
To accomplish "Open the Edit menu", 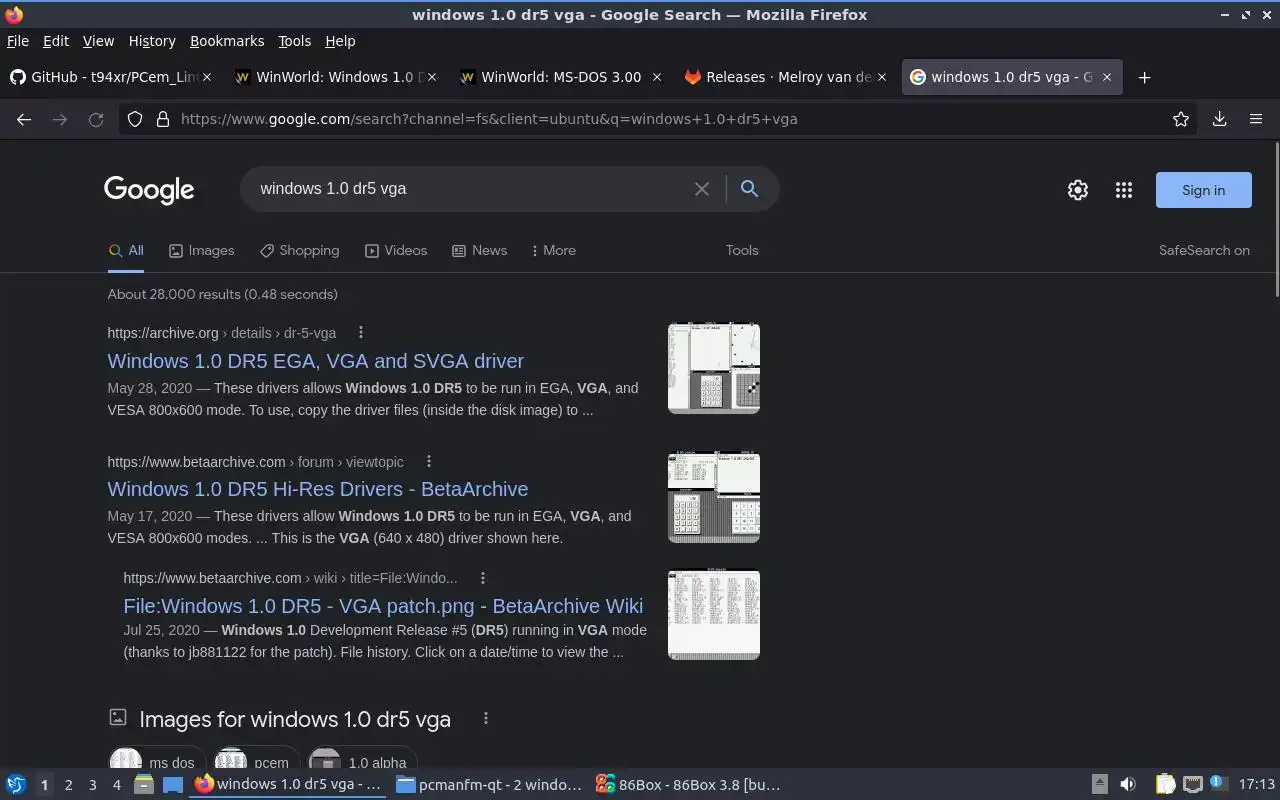I will (56, 41).
